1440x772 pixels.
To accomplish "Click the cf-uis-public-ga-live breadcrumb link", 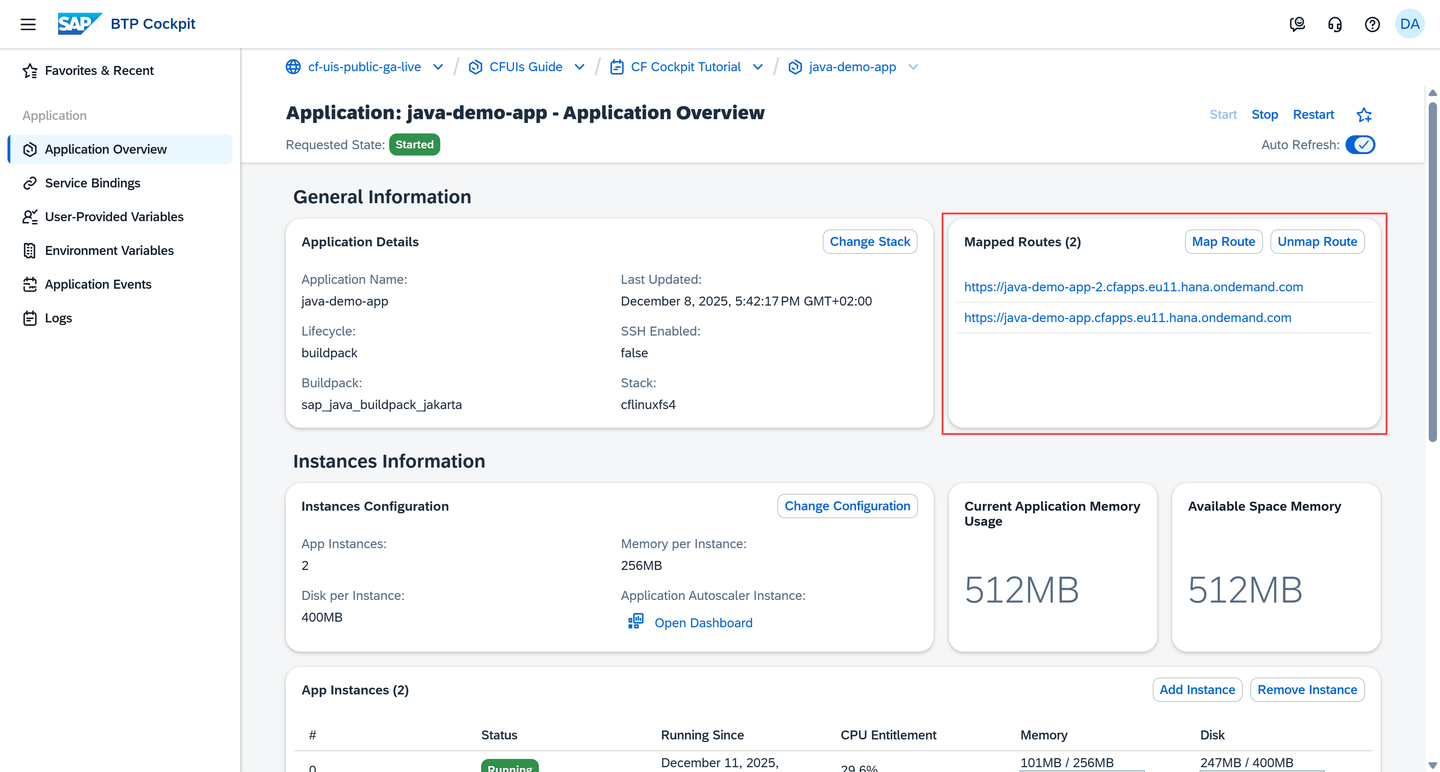I will pos(364,67).
